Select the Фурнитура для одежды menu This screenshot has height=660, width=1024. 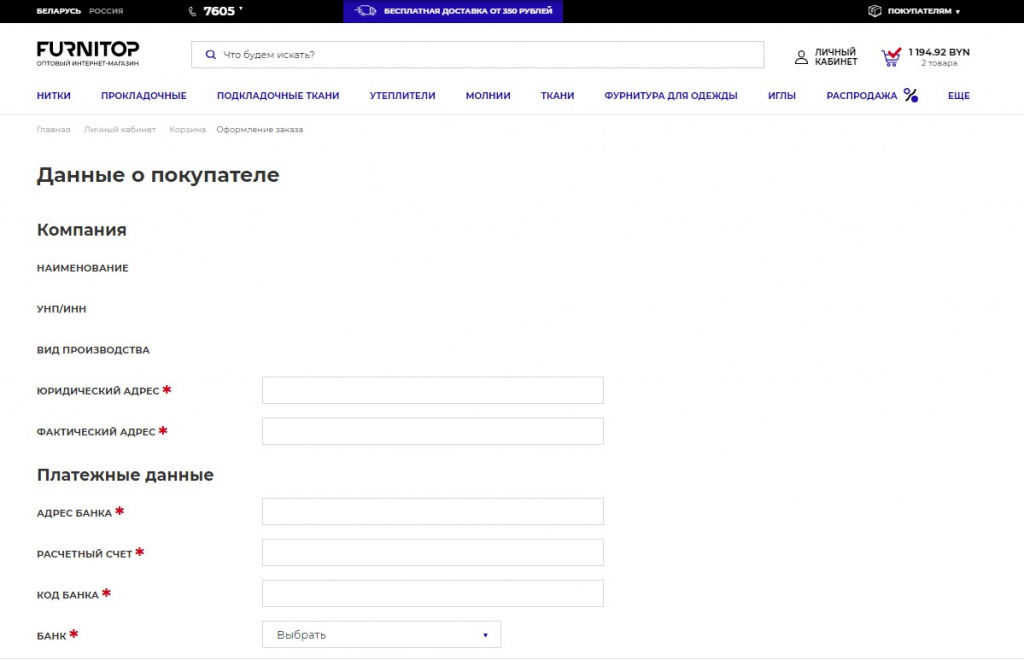click(670, 96)
